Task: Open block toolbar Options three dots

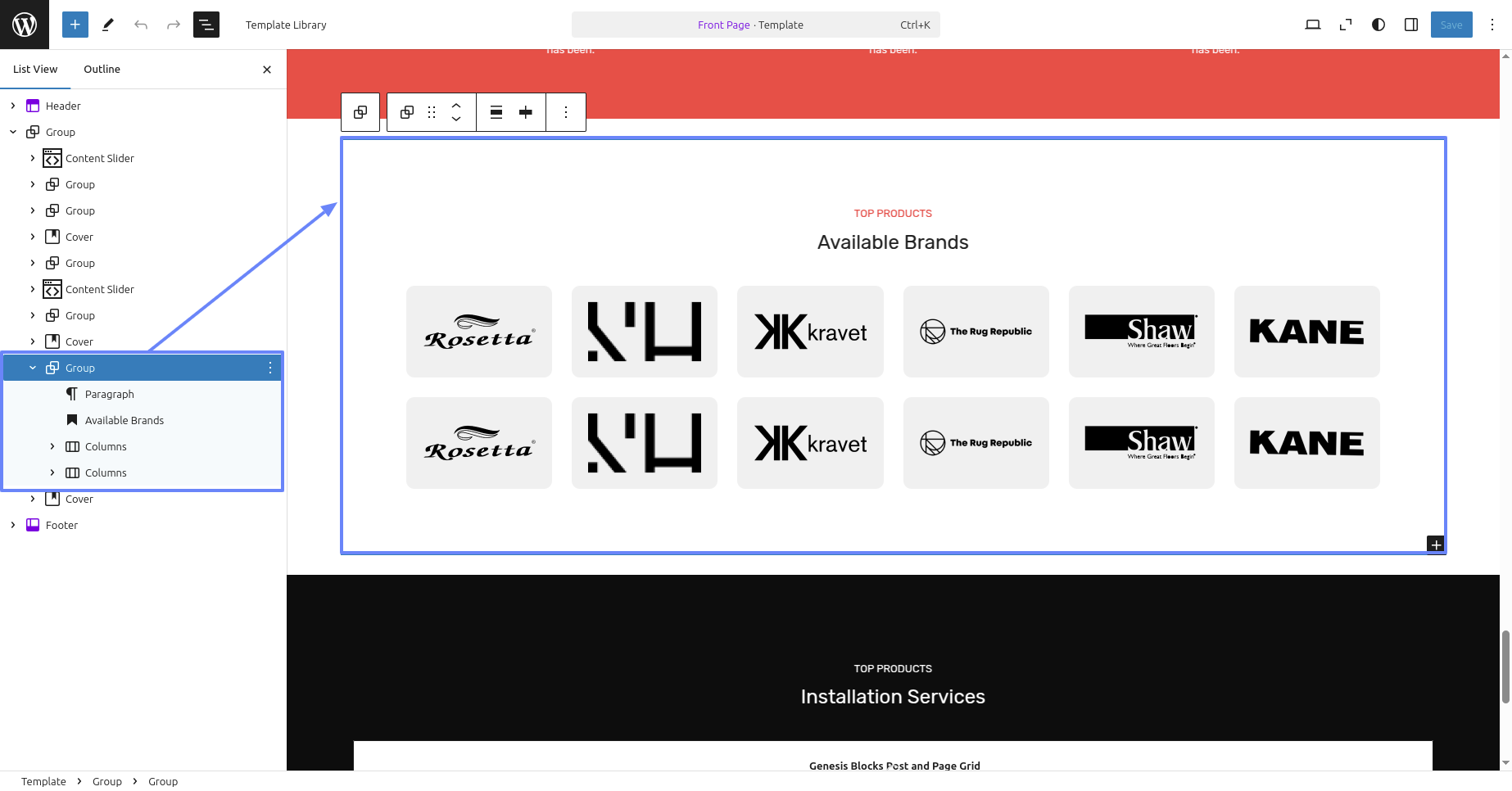Action: (x=566, y=112)
